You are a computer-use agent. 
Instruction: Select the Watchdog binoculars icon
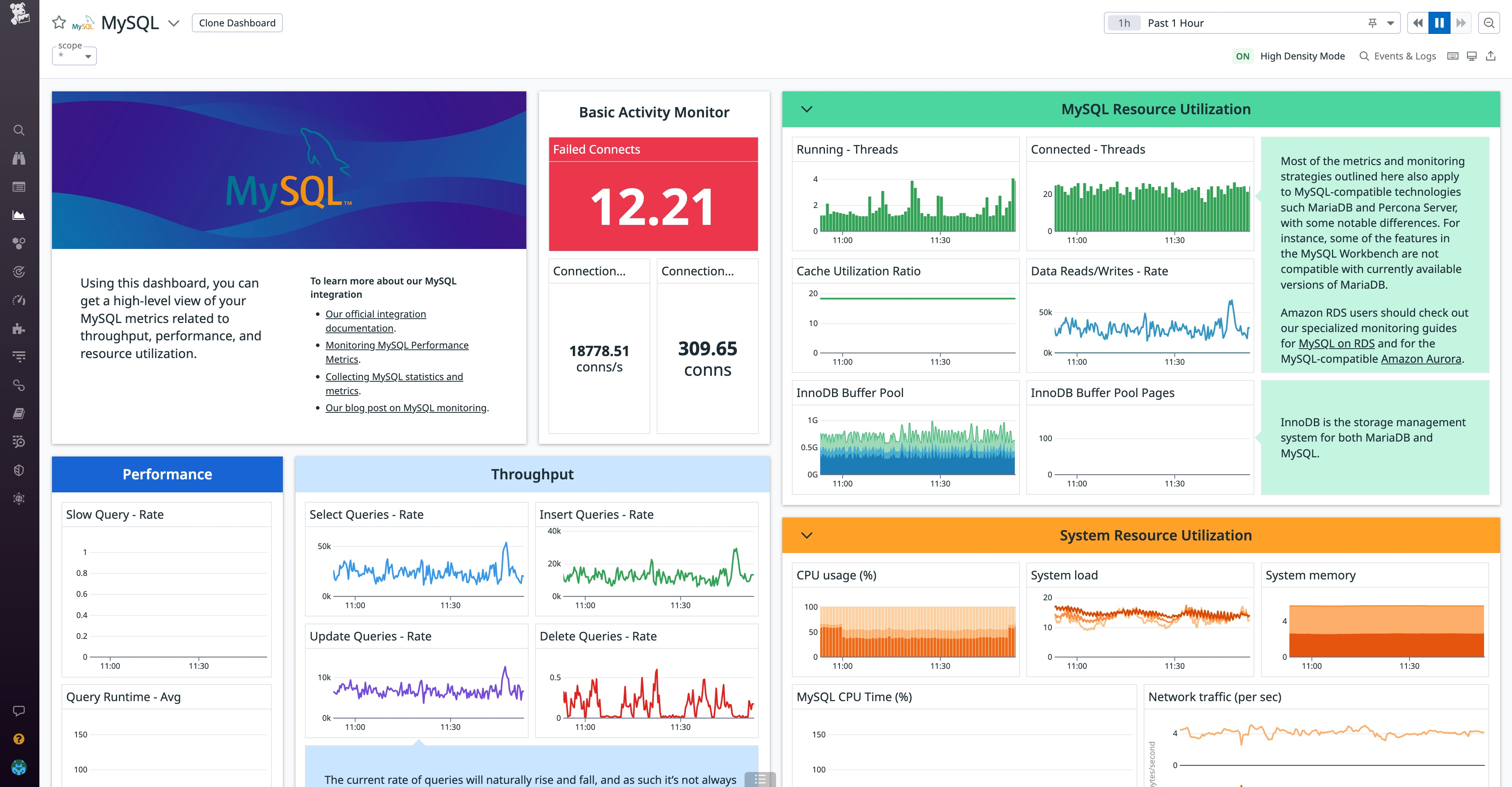[19, 158]
